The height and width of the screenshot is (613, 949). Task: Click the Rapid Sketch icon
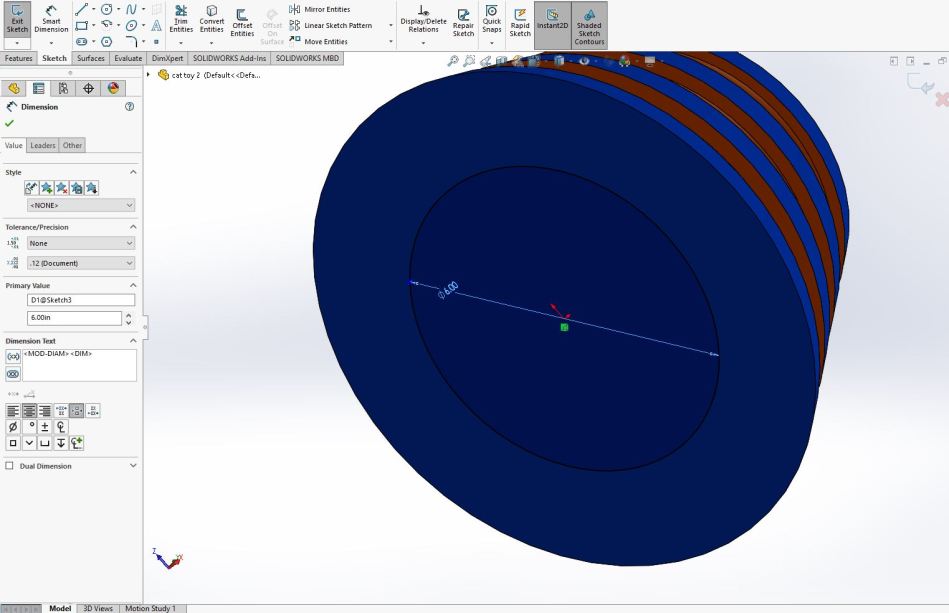pos(520,21)
